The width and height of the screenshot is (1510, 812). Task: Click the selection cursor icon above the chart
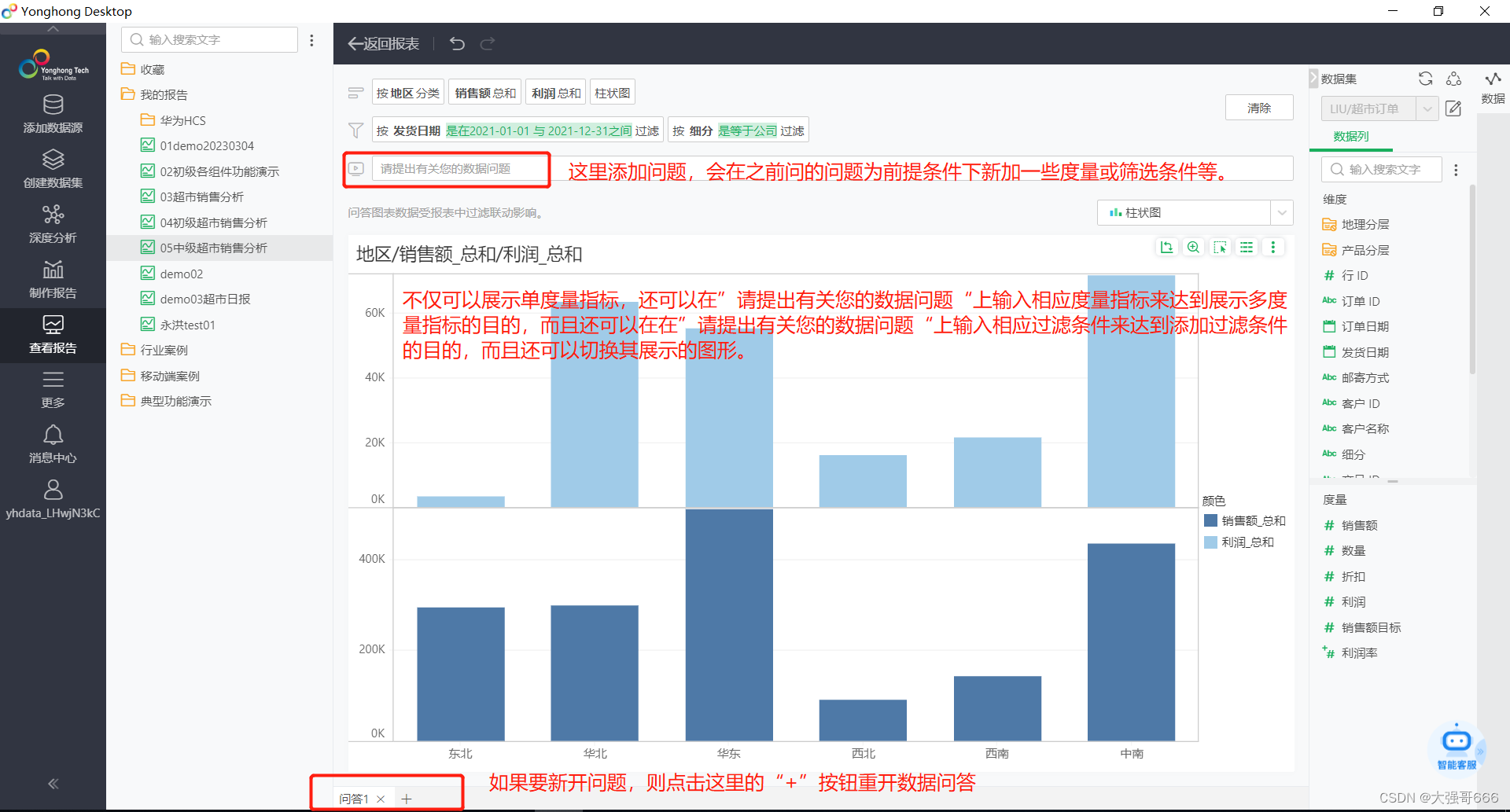pyautogui.click(x=1220, y=247)
